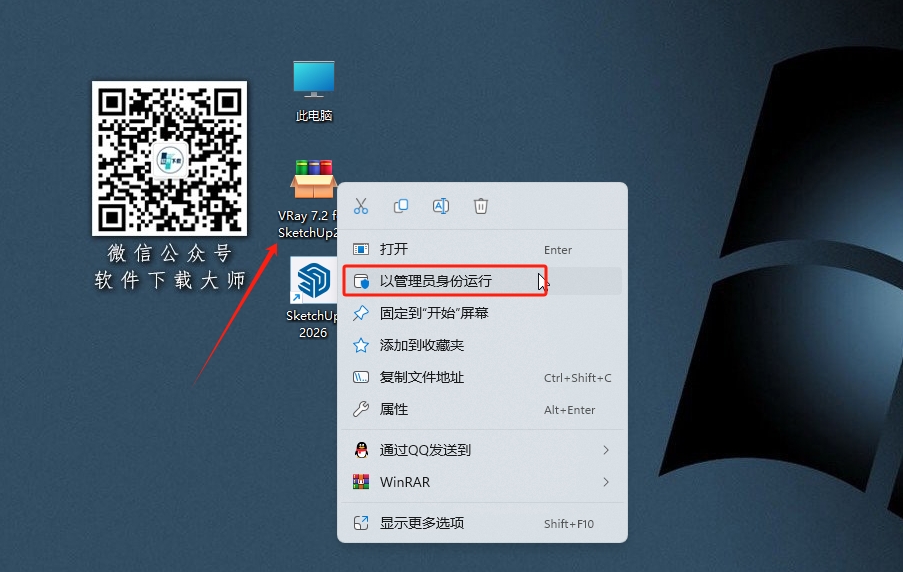The image size is (903, 572).
Task: Click the path icon beside 复制文件地址
Action: click(361, 378)
